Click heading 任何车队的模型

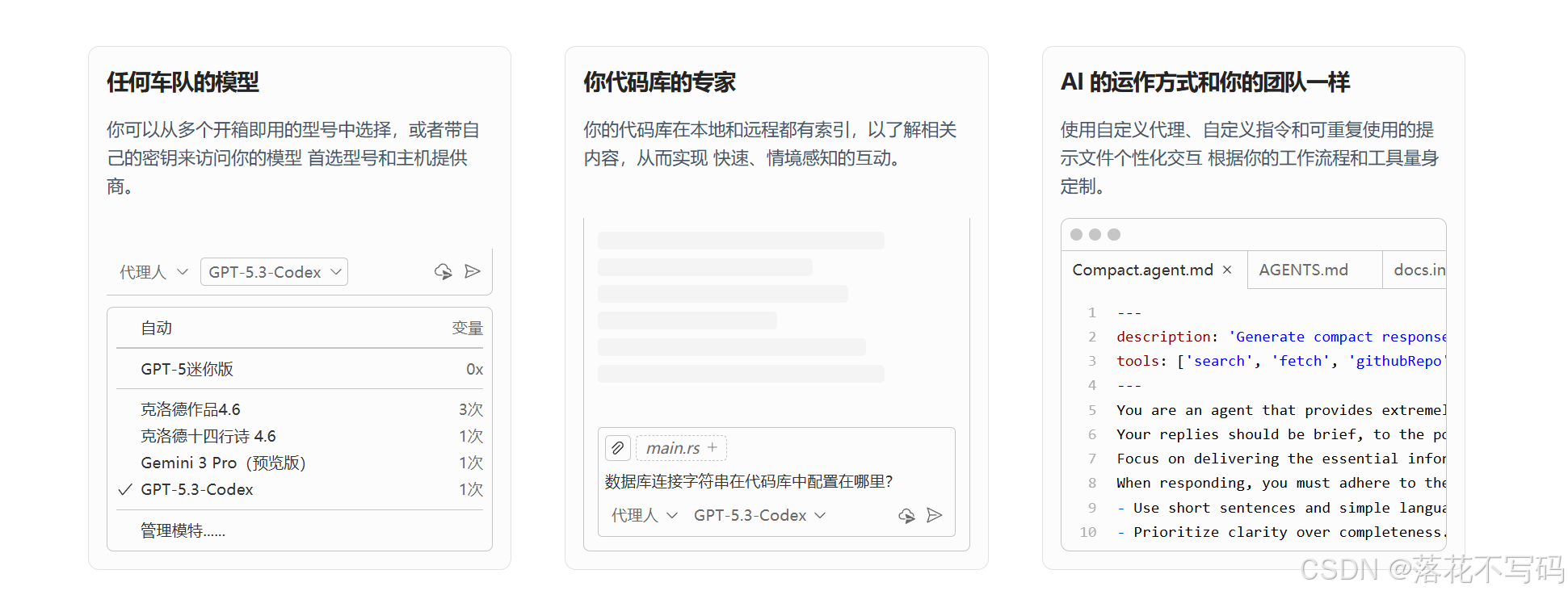pos(183,82)
